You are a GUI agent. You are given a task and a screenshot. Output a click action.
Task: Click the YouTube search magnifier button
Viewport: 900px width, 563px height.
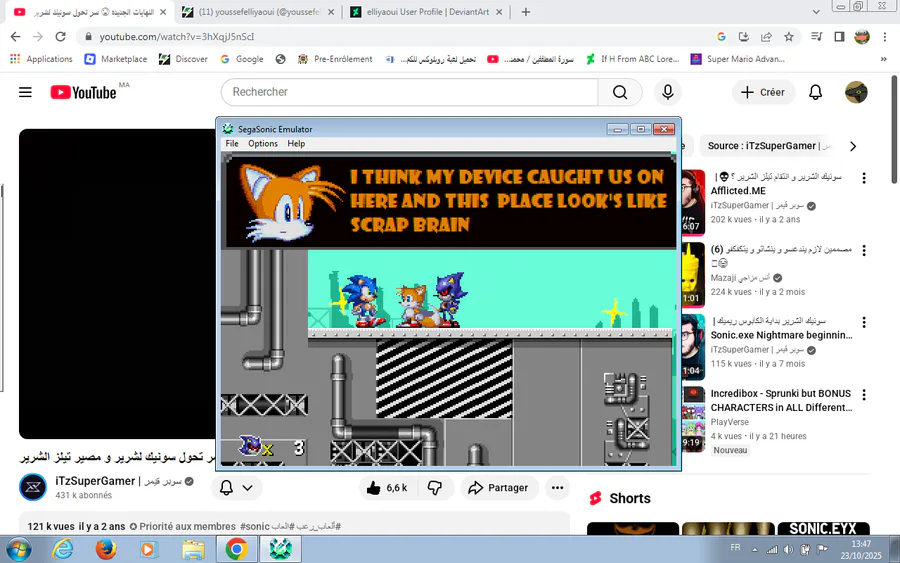[x=620, y=92]
